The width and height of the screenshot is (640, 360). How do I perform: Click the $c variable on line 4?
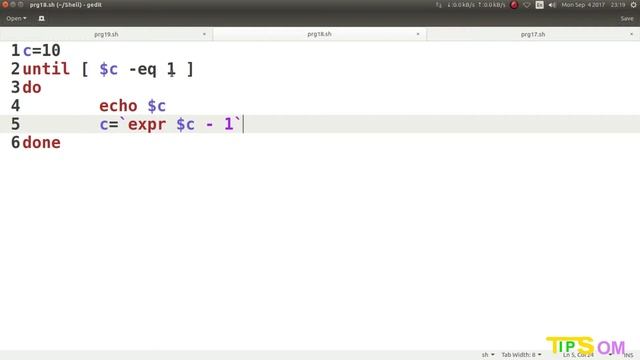coord(157,106)
